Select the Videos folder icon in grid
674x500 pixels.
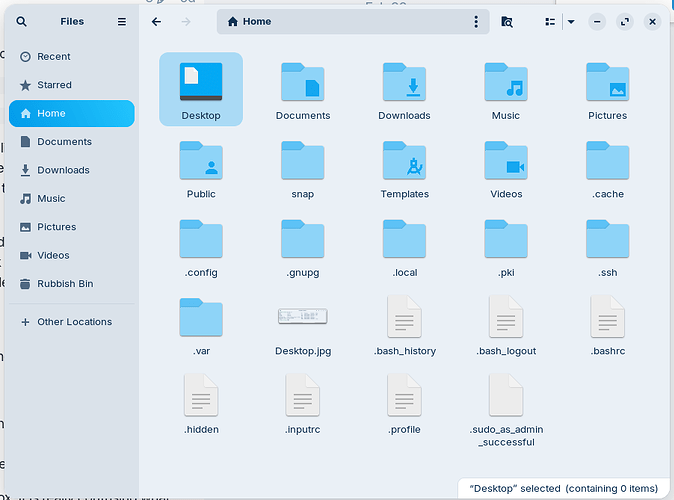coord(506,160)
